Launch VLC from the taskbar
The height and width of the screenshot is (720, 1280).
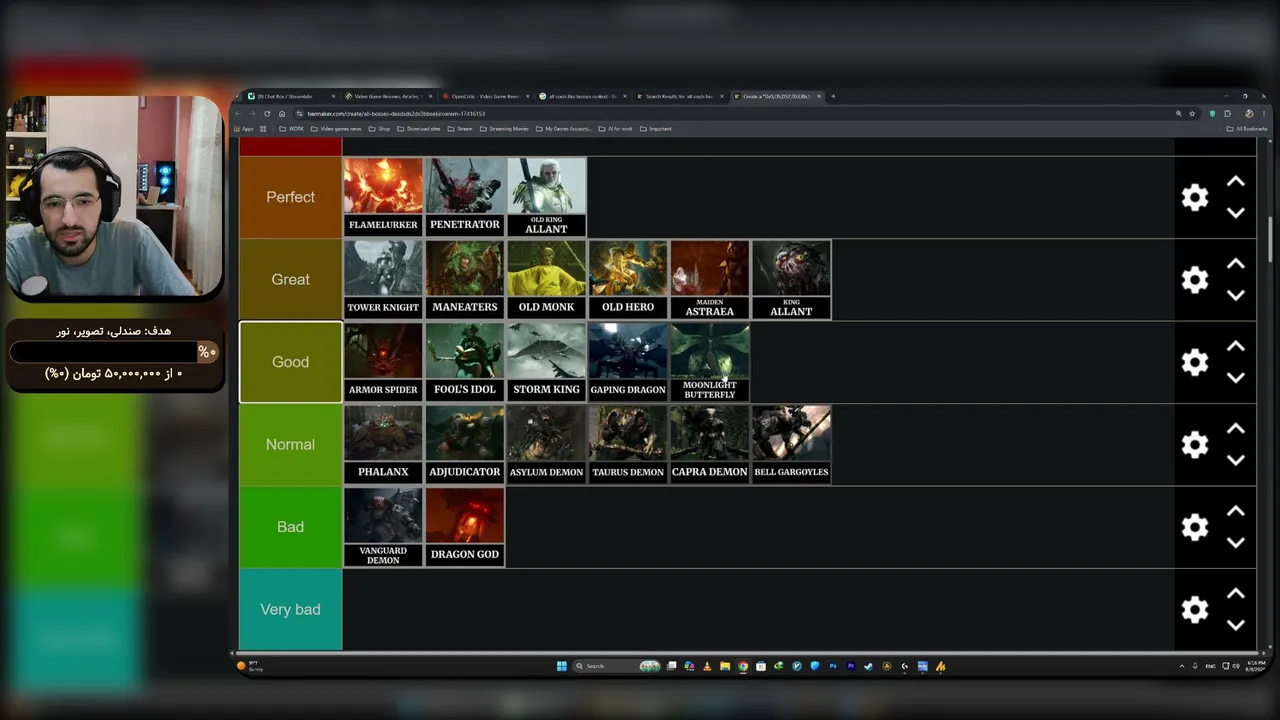pyautogui.click(x=707, y=666)
